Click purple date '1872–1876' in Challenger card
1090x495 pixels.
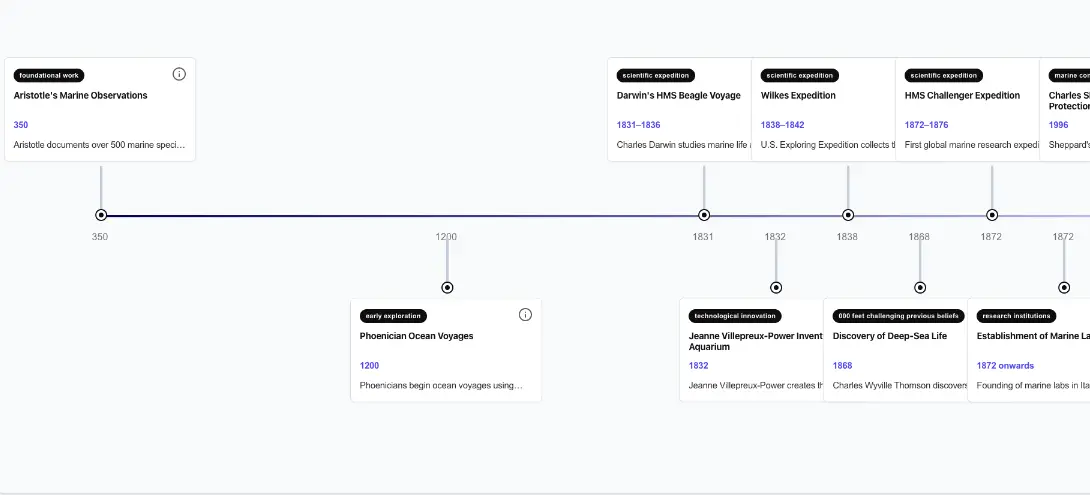pyautogui.click(x=926, y=125)
